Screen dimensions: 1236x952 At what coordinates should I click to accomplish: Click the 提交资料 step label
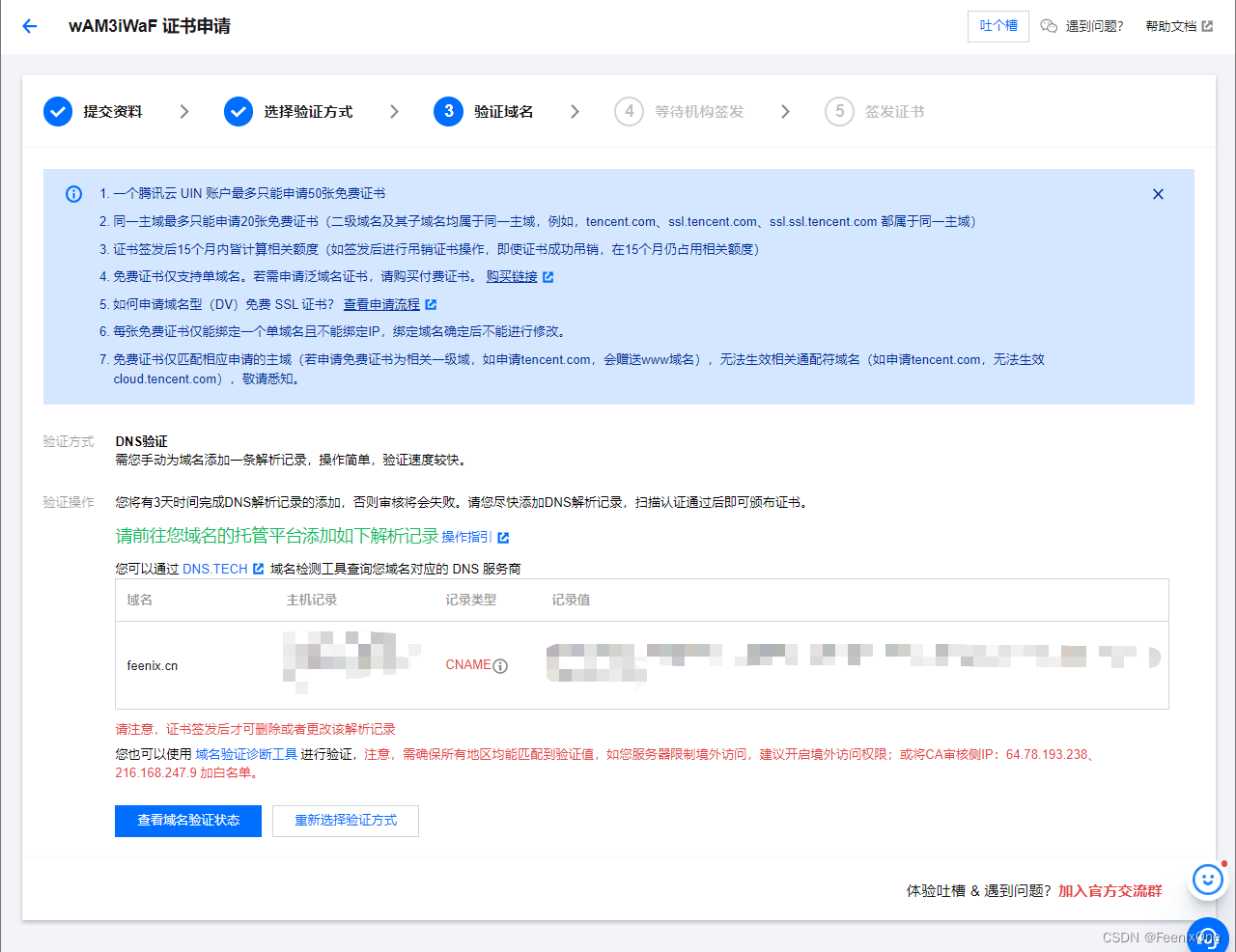pos(113,112)
